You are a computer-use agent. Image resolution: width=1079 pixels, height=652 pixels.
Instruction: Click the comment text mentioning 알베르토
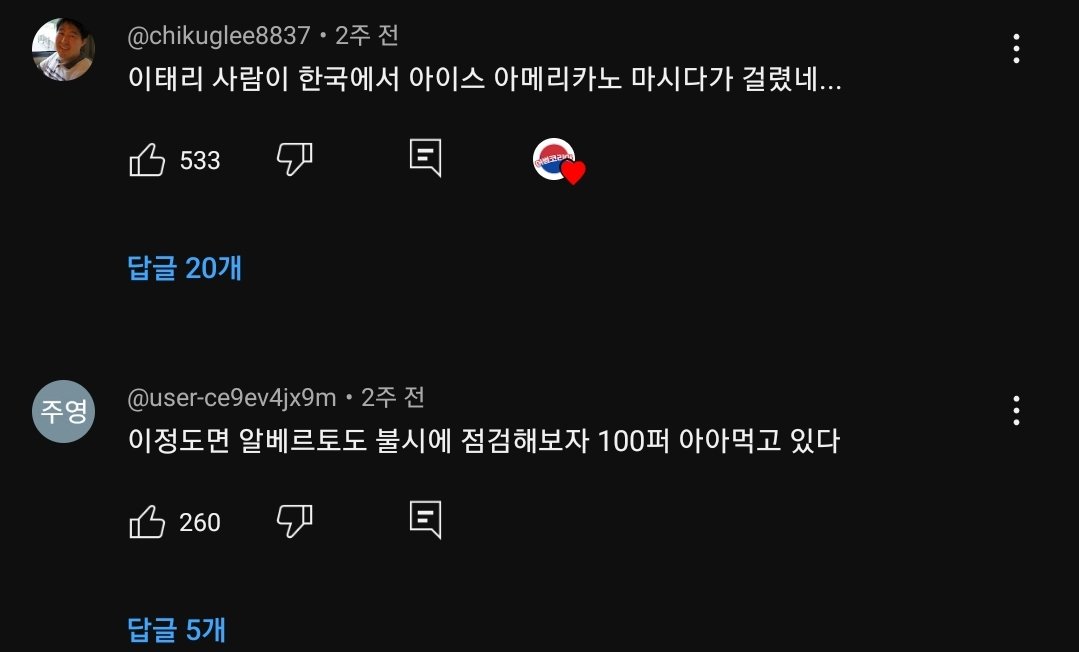pos(483,440)
